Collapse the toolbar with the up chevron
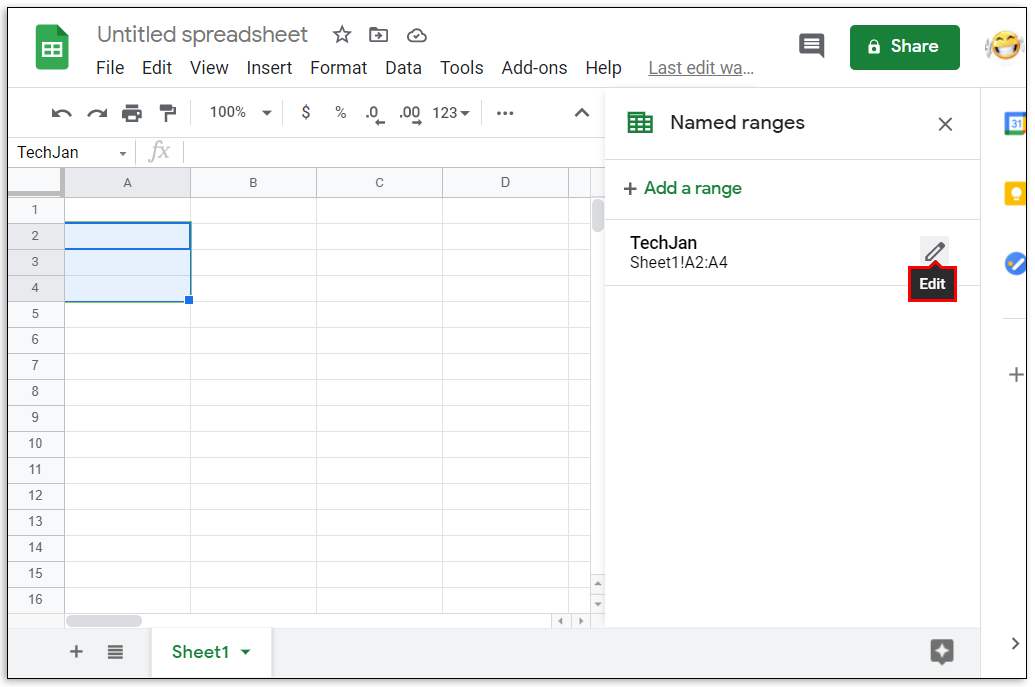This screenshot has width=1035, height=687. coord(582,113)
